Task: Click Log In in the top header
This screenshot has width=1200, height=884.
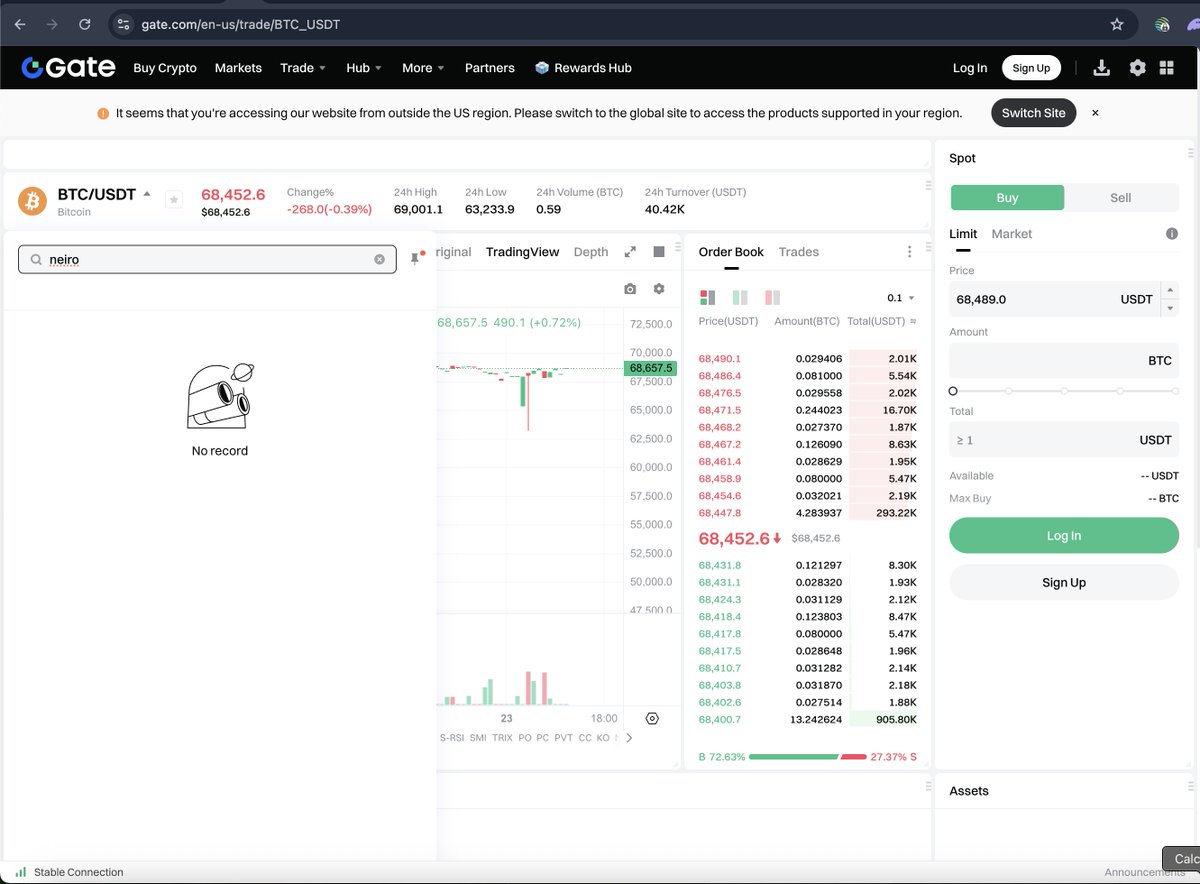Action: (970, 68)
